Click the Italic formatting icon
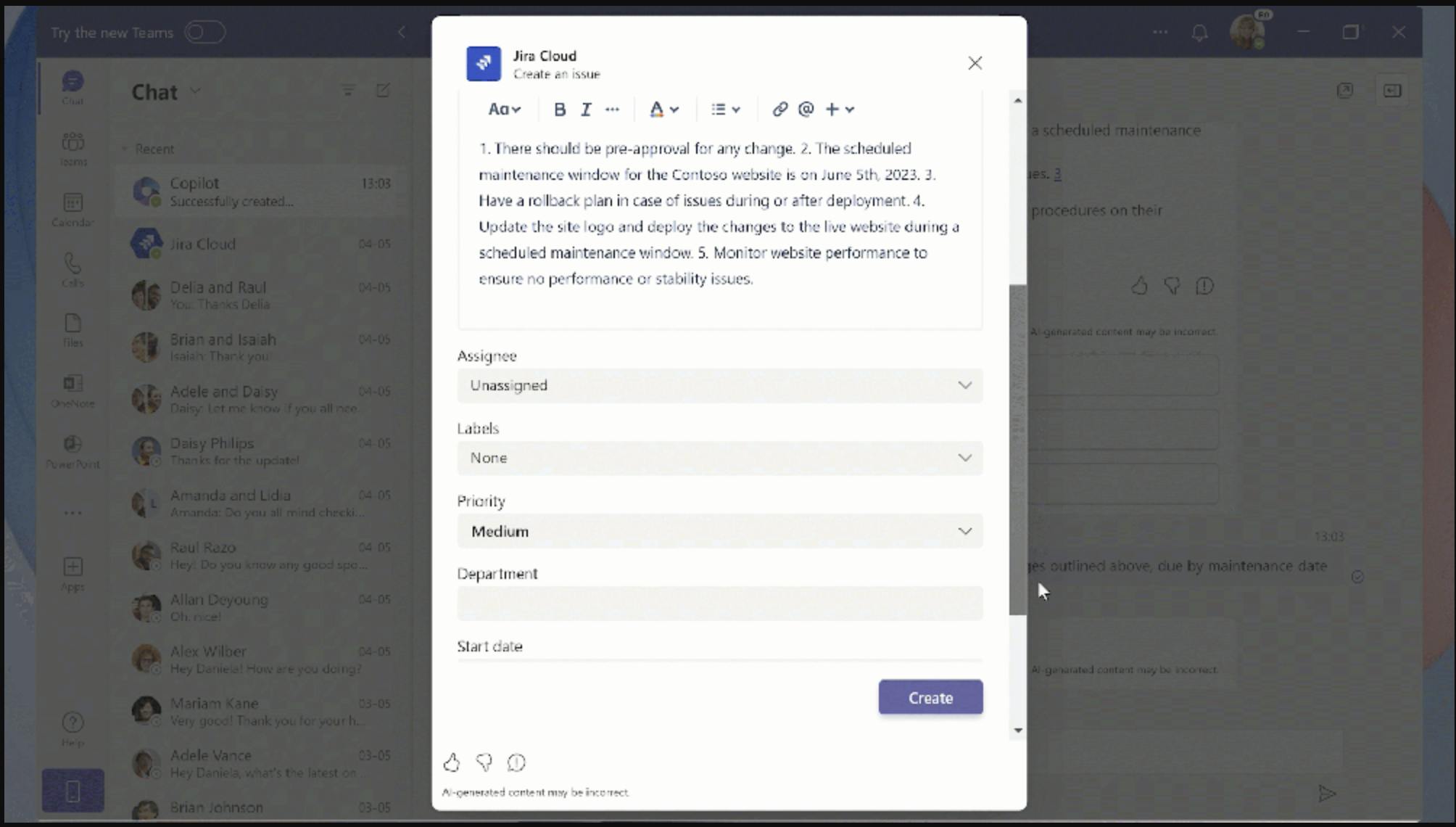 pos(586,110)
